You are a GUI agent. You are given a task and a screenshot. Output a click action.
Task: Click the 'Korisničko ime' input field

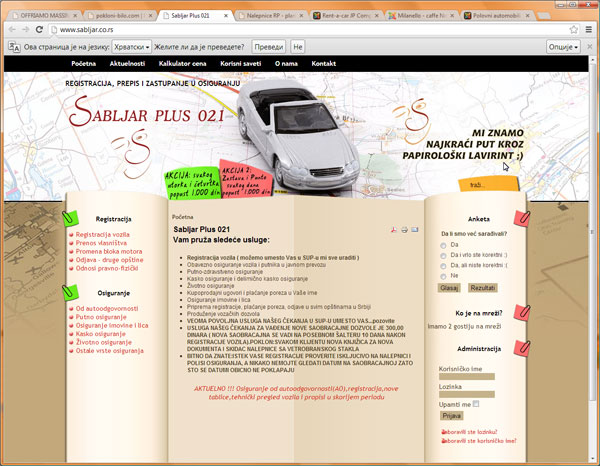[x=473, y=378]
